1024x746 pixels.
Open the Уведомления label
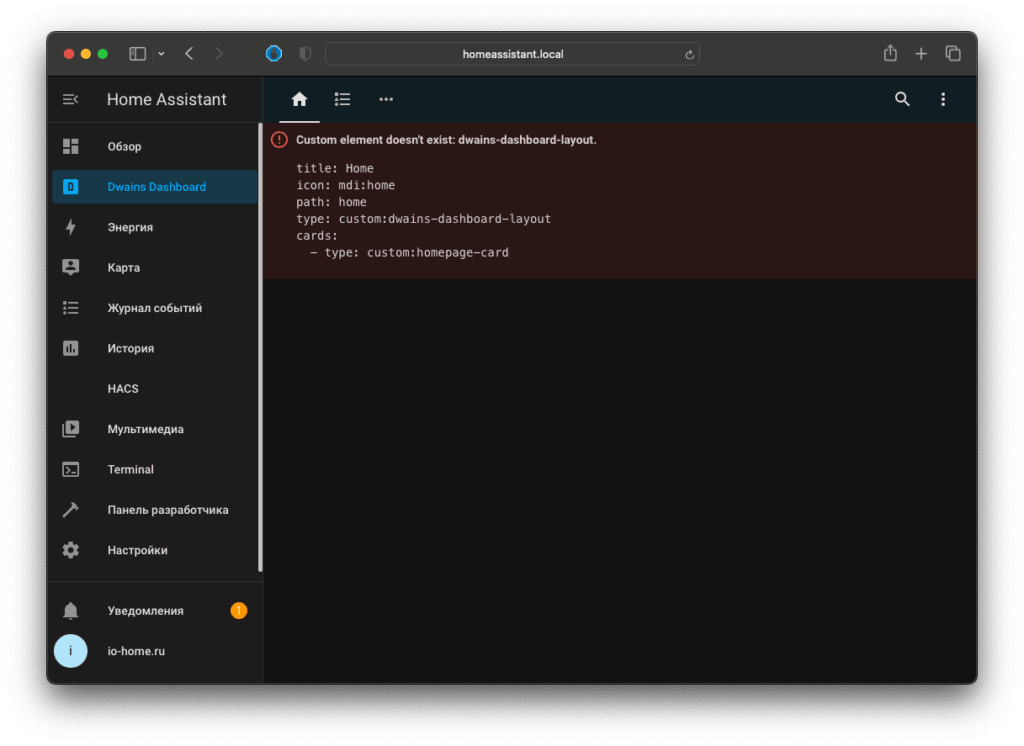(146, 611)
